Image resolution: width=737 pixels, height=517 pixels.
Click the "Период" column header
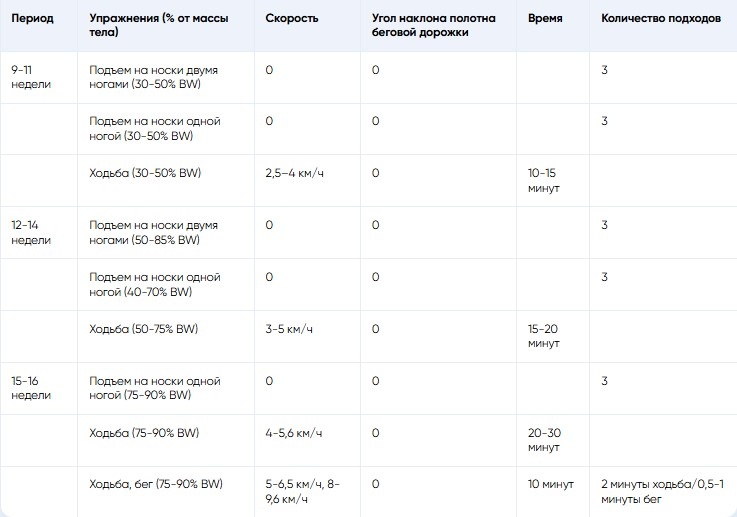tap(33, 19)
